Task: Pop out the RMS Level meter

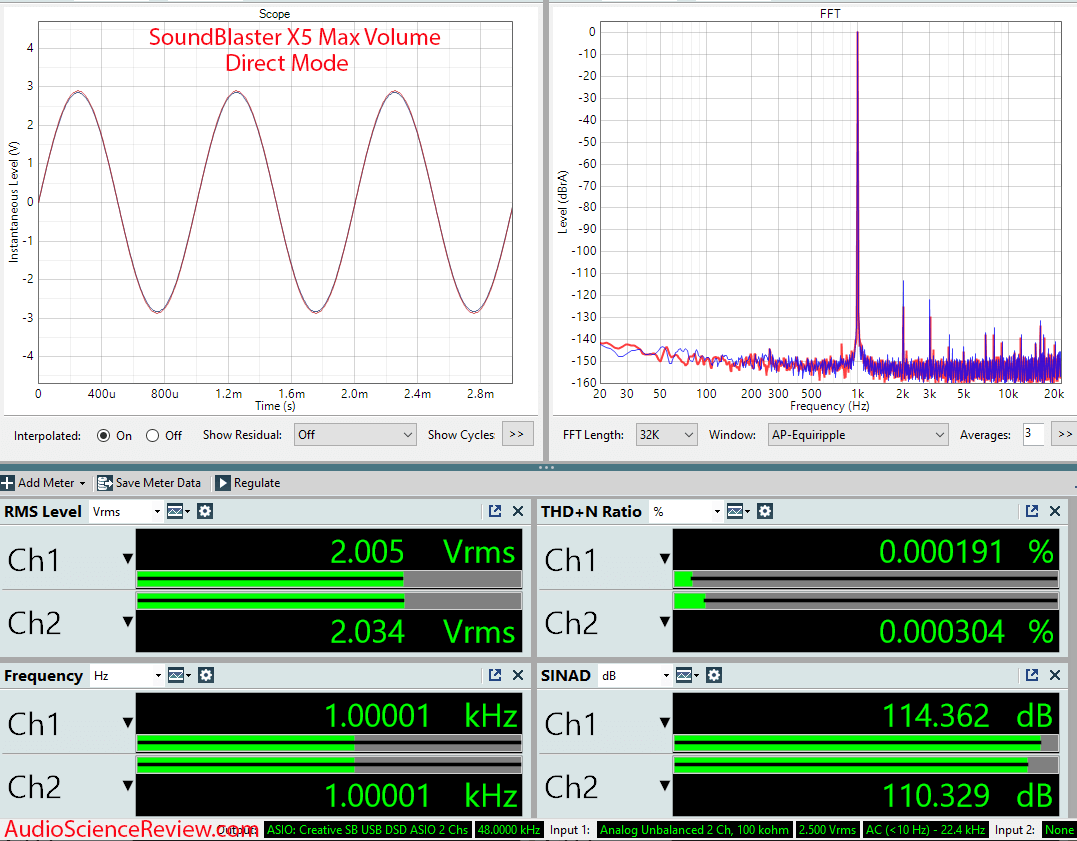Action: 495,511
